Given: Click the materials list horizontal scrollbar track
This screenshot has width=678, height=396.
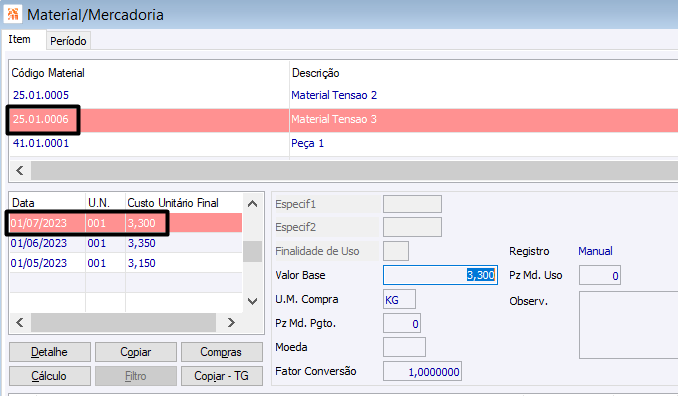Looking at the screenshot, I should click(x=354, y=170).
